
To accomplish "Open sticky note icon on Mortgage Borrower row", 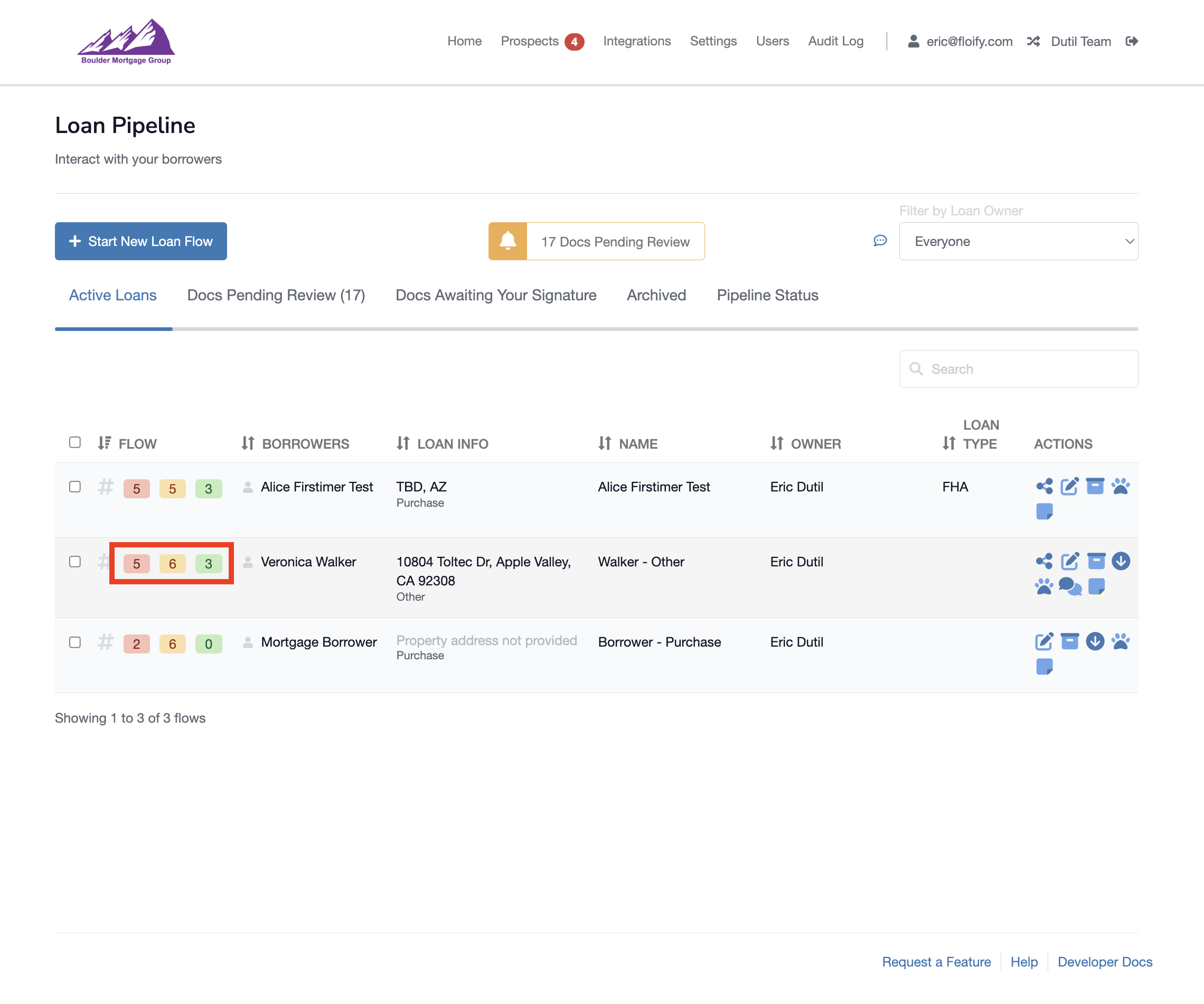I will (1044, 667).
